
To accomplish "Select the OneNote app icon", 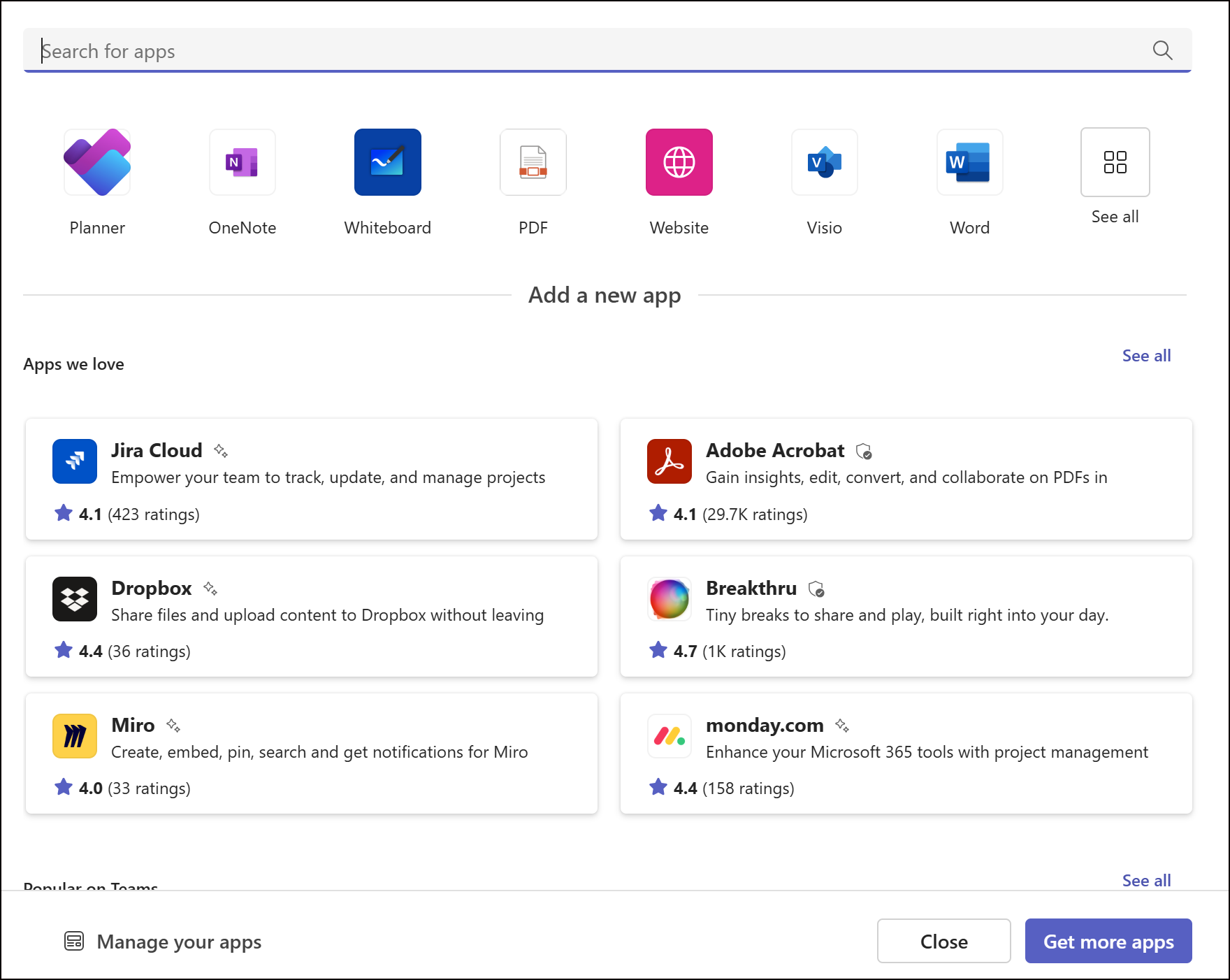I will coord(243,162).
